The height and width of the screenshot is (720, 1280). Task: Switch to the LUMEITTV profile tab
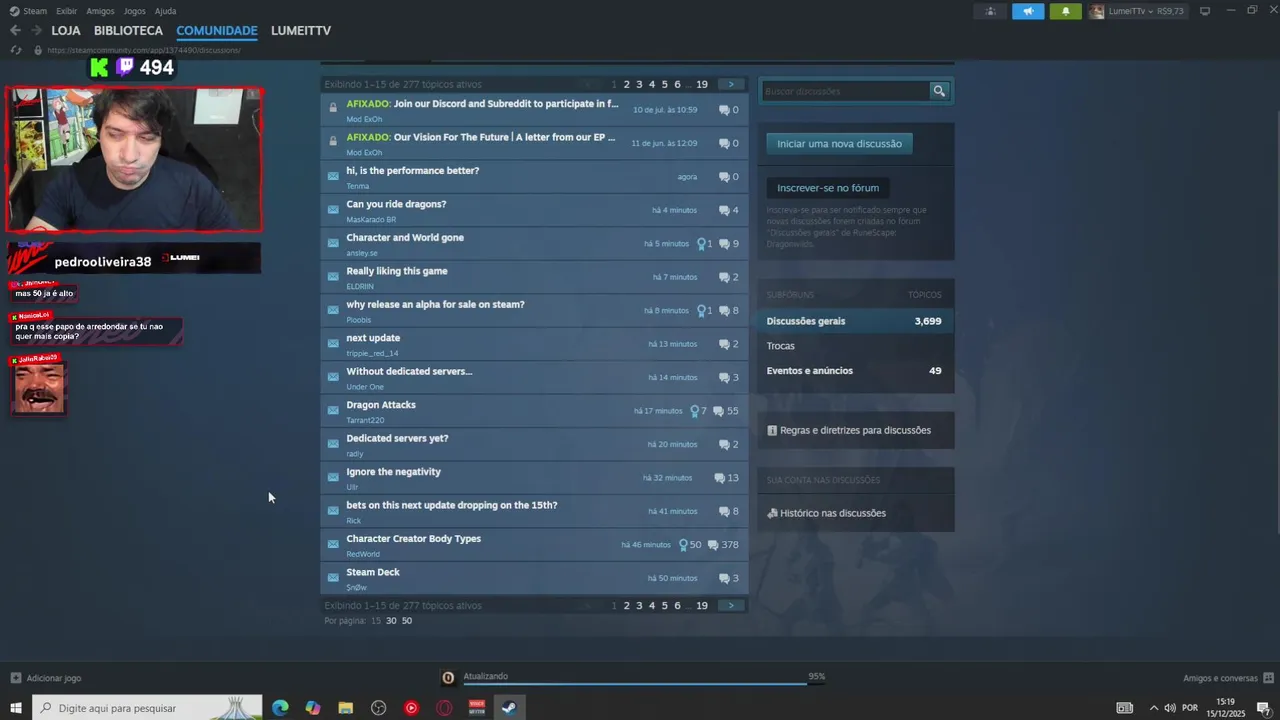(x=301, y=31)
